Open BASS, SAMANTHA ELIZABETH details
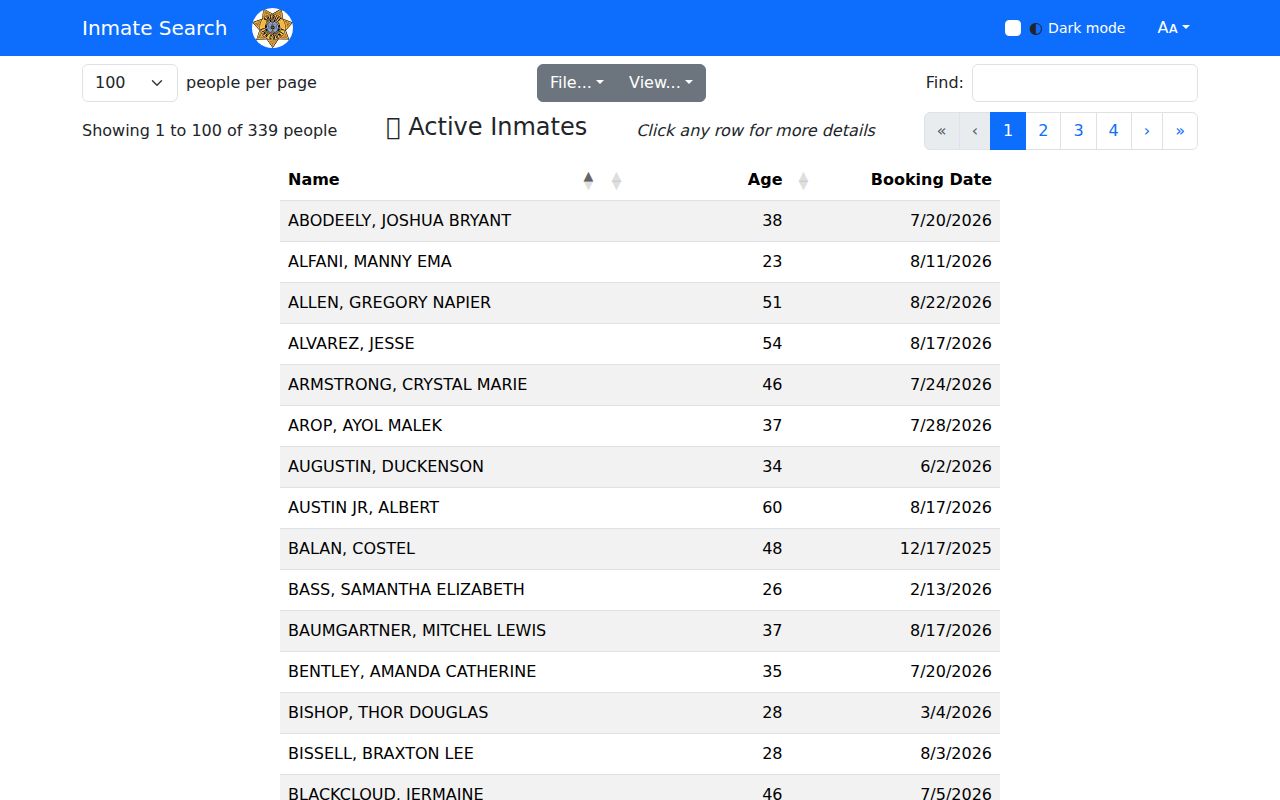 tap(640, 590)
